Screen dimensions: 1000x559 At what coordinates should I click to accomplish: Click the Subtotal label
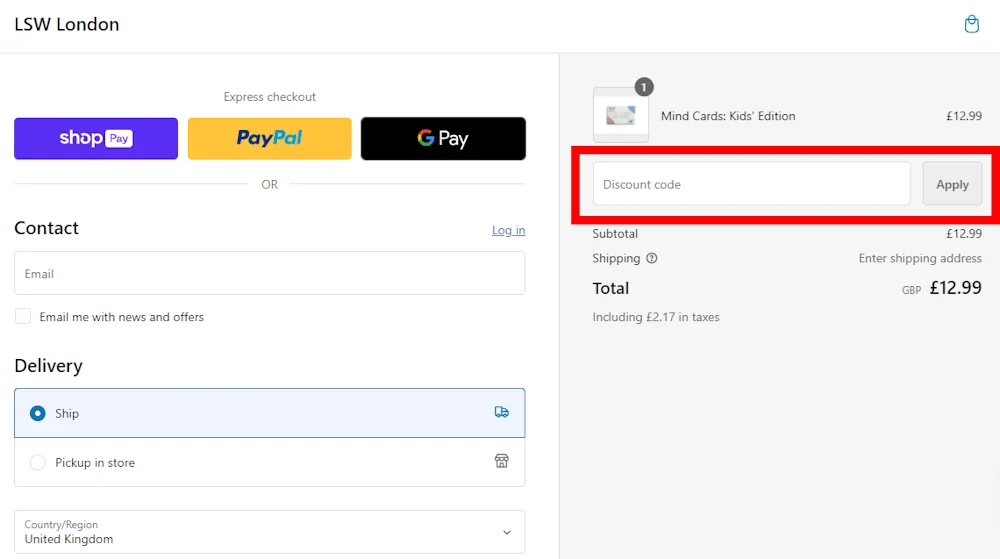point(615,233)
